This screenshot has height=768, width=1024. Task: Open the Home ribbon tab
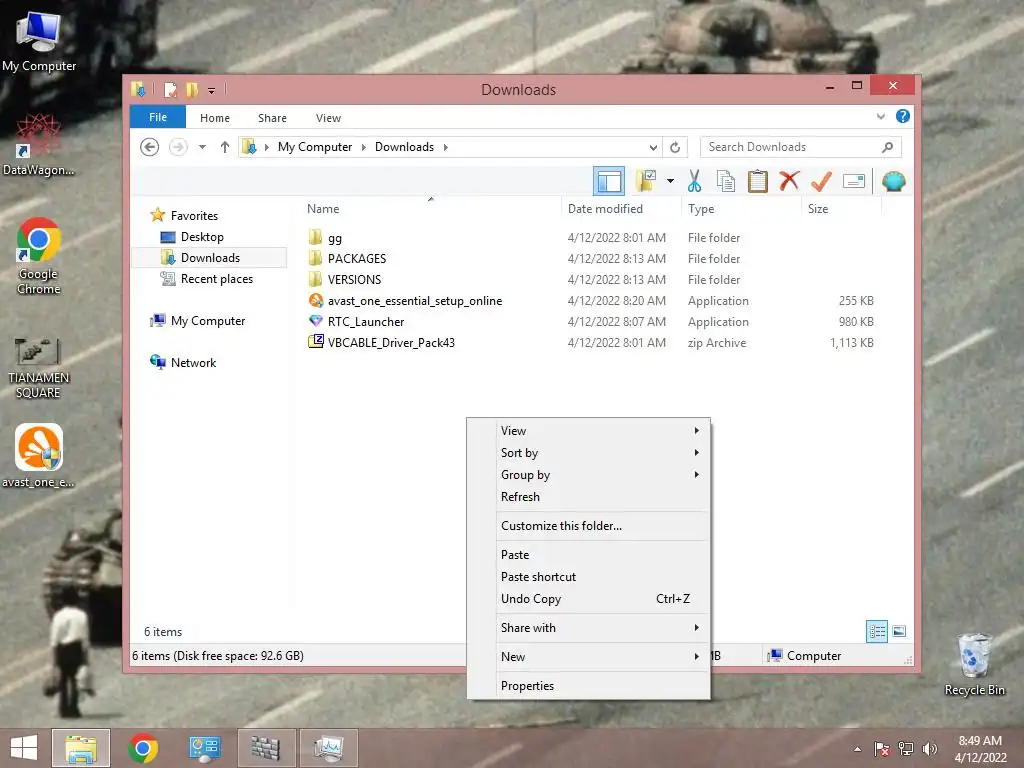(215, 118)
